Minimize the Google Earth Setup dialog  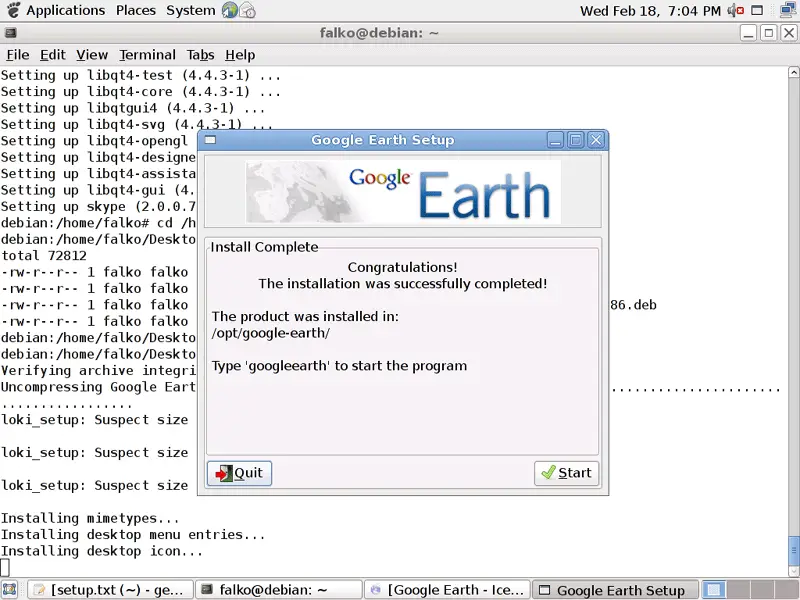556,140
